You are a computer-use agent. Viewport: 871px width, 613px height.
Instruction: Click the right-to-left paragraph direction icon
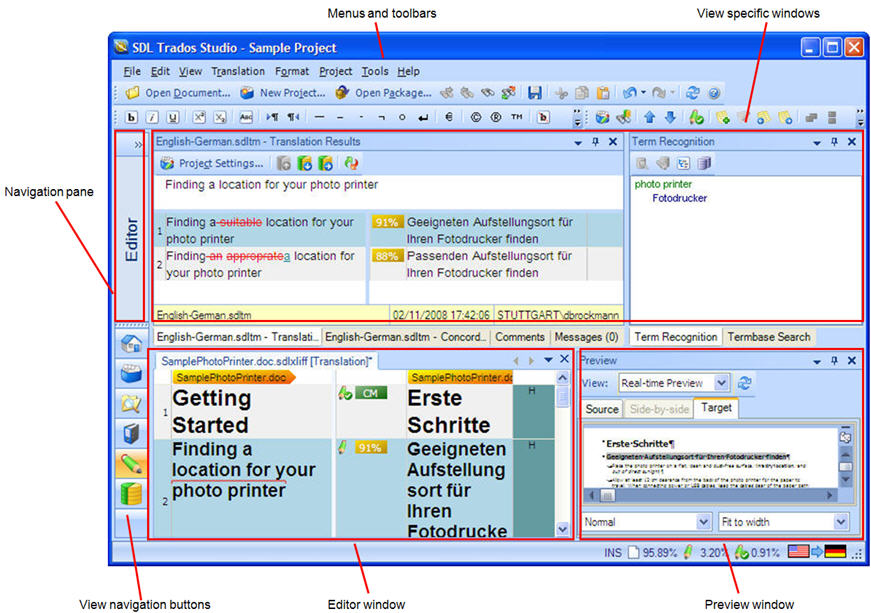click(293, 117)
